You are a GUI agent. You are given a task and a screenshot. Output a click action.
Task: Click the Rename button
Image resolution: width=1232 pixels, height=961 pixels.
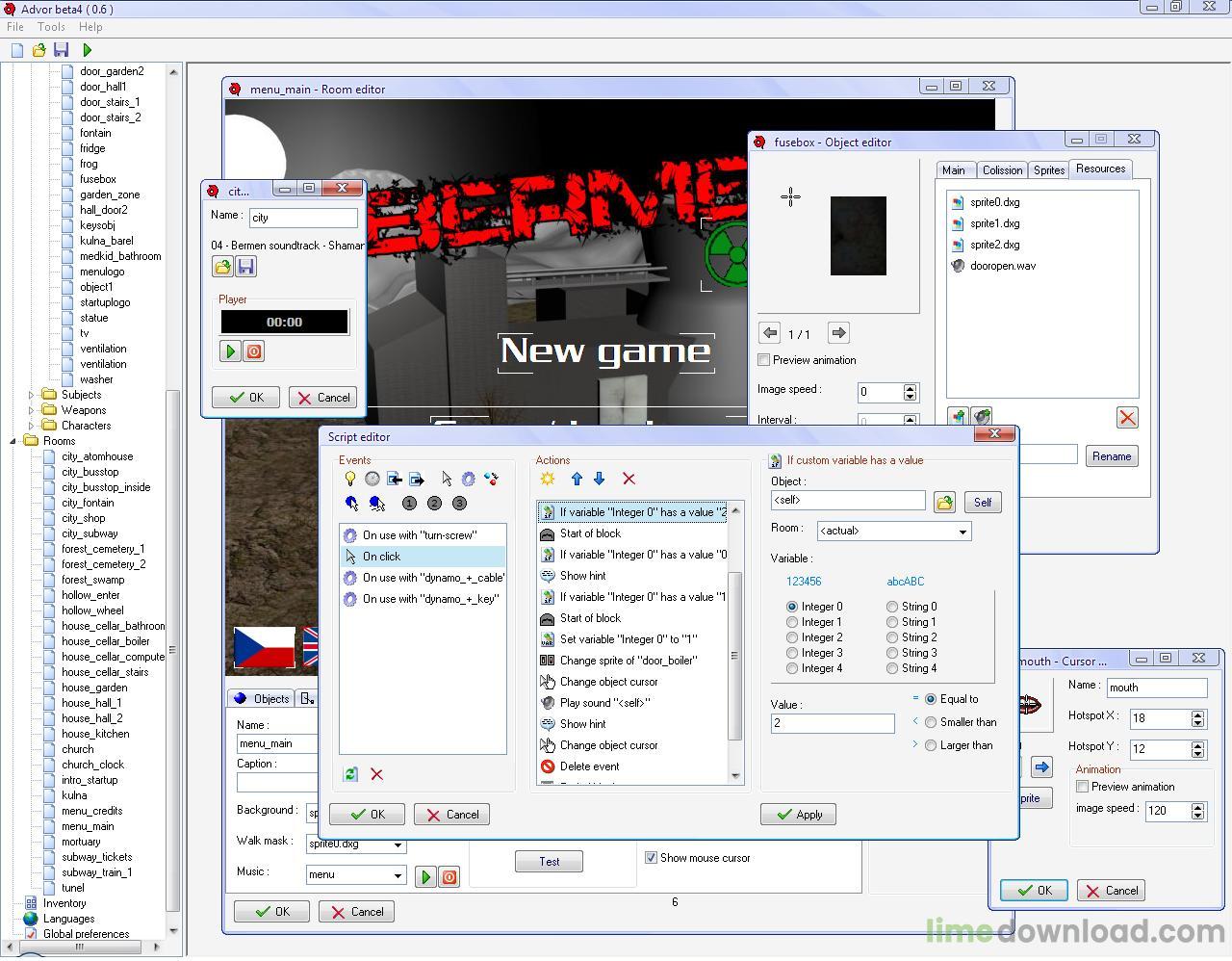(x=1111, y=456)
